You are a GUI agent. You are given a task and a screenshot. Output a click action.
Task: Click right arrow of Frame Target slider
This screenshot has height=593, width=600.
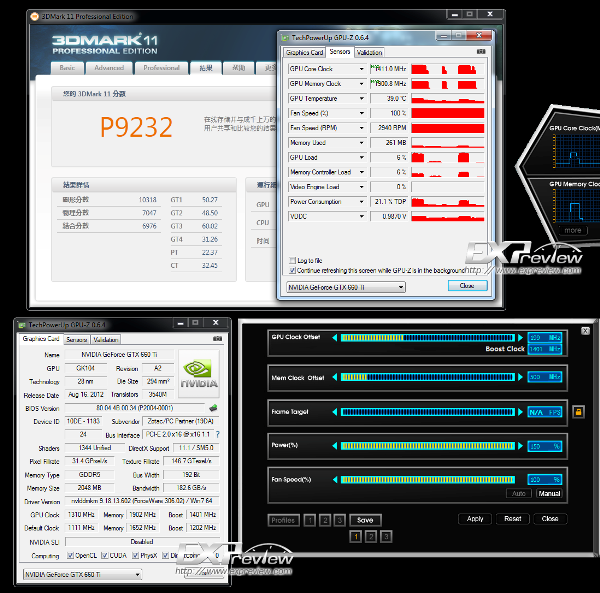coord(520,412)
